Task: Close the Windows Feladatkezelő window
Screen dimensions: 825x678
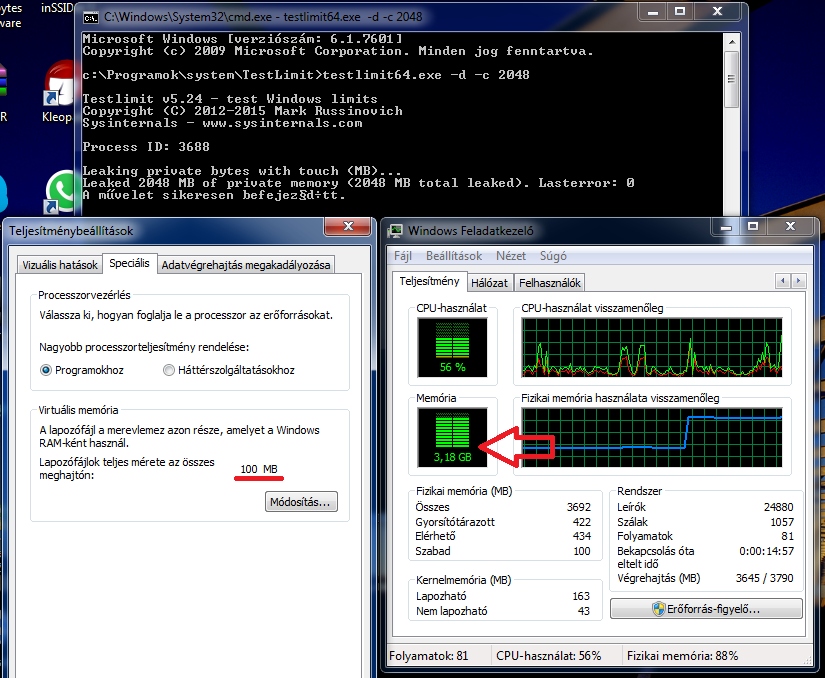Action: 790,227
